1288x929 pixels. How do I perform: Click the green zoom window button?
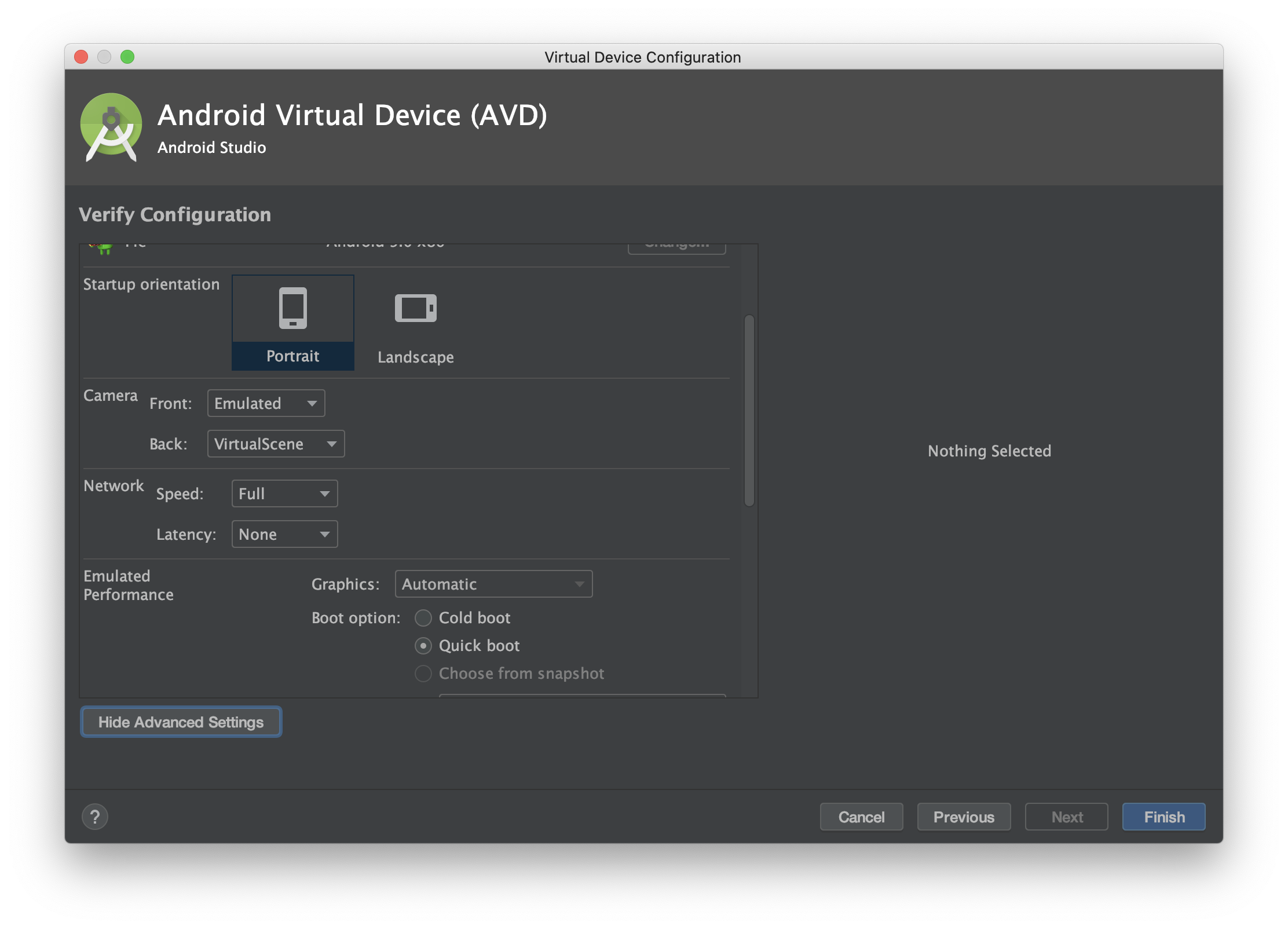127,57
